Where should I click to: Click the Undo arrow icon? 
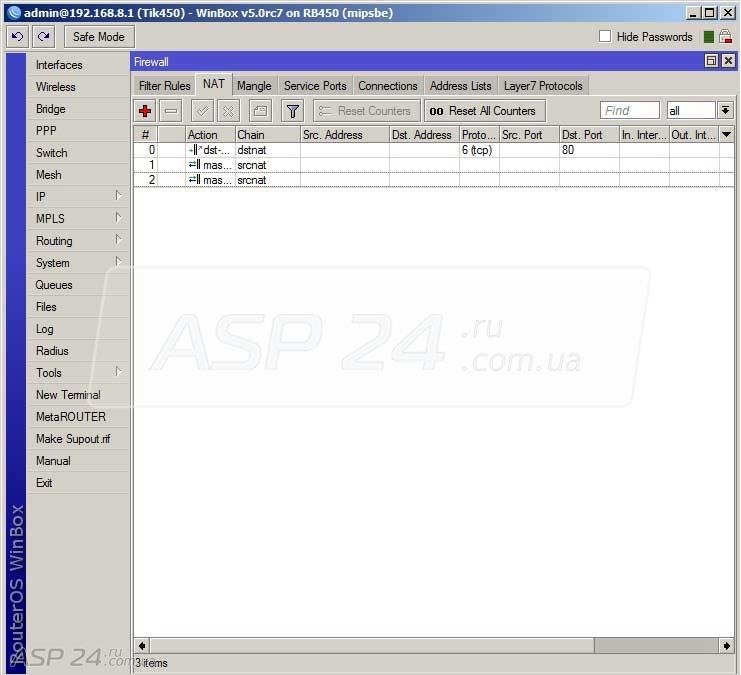[17, 37]
